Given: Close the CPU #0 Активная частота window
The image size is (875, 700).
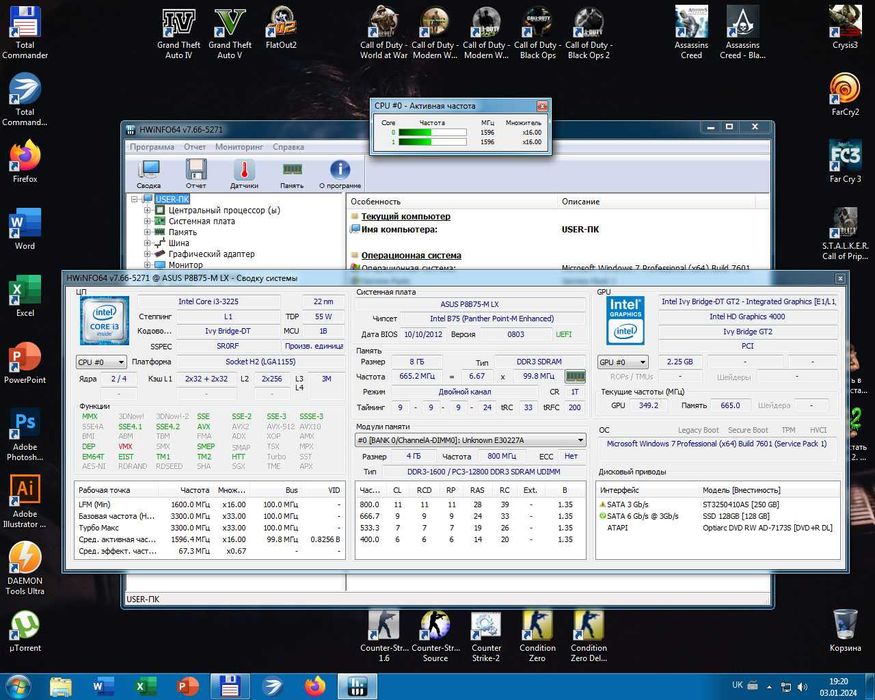Looking at the screenshot, I should 541,106.
